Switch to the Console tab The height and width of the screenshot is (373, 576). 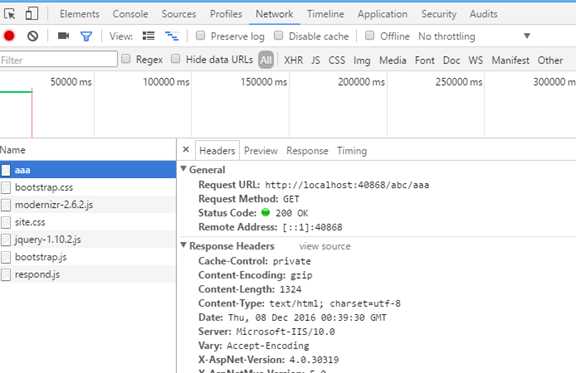click(x=130, y=14)
